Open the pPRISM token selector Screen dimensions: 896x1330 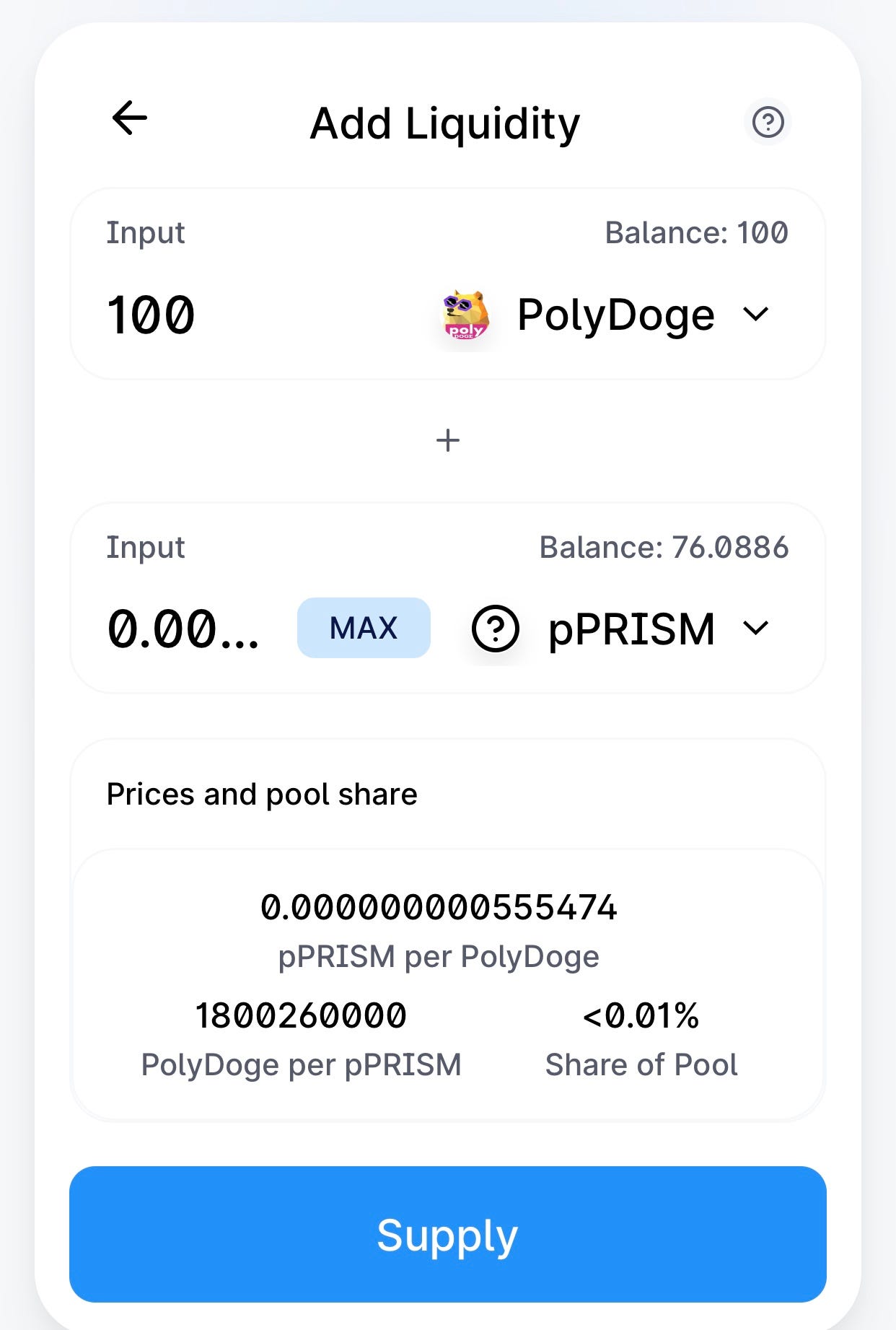620,629
